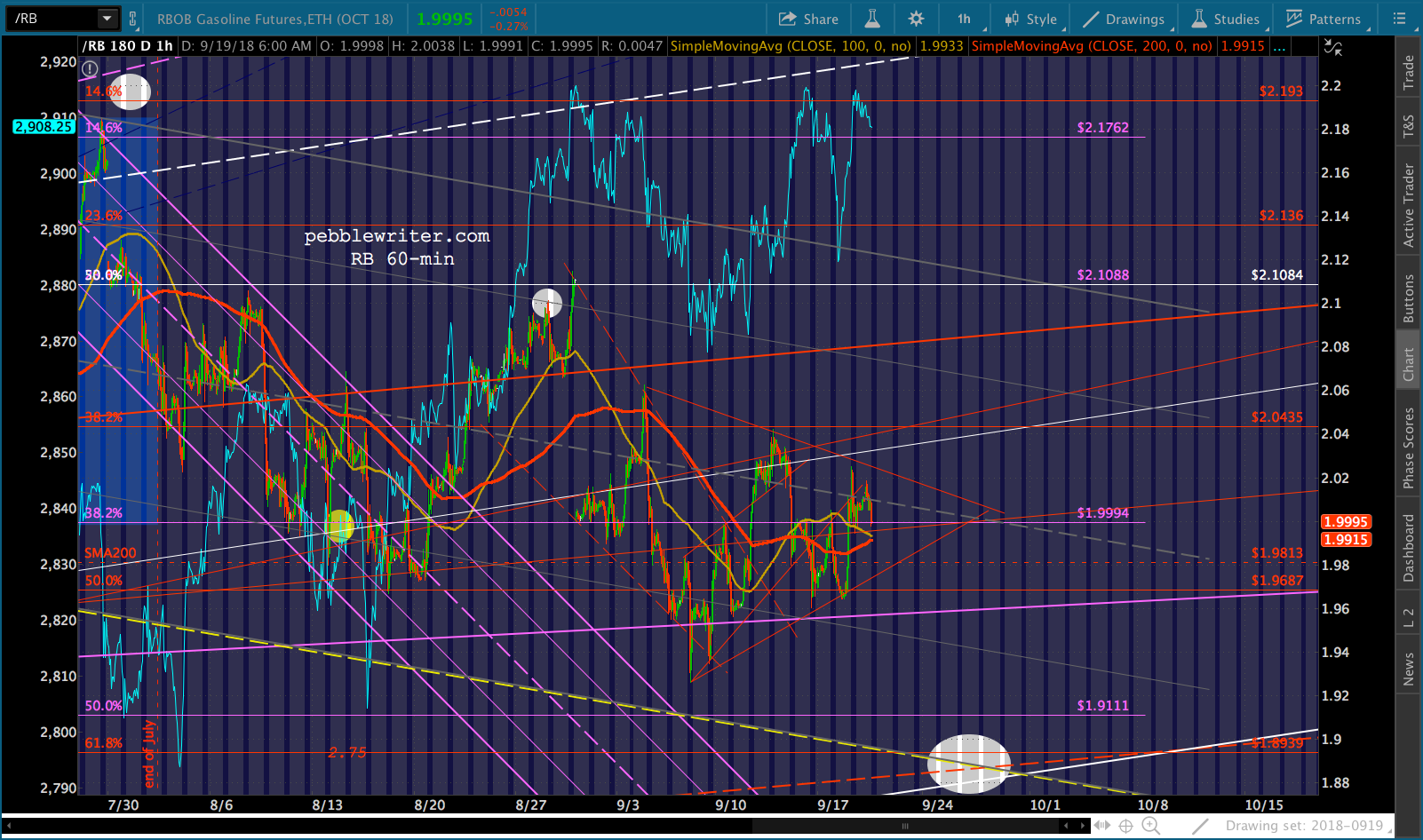This screenshot has height=840, width=1423.
Task: Open the Active Trader side tab
Action: point(1408,204)
